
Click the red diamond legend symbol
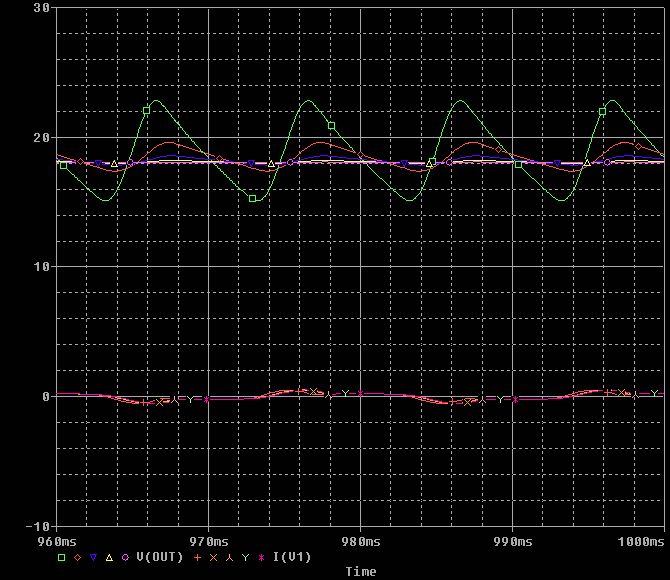click(x=77, y=557)
